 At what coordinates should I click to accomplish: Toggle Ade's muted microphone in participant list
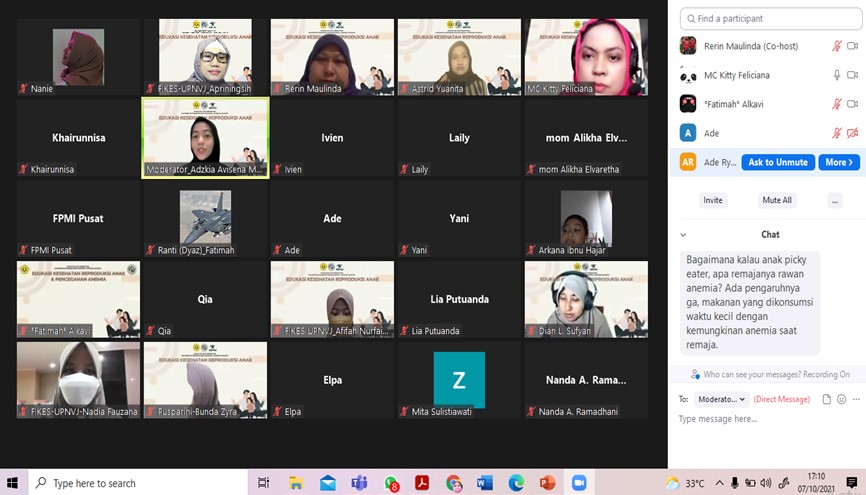[x=837, y=133]
